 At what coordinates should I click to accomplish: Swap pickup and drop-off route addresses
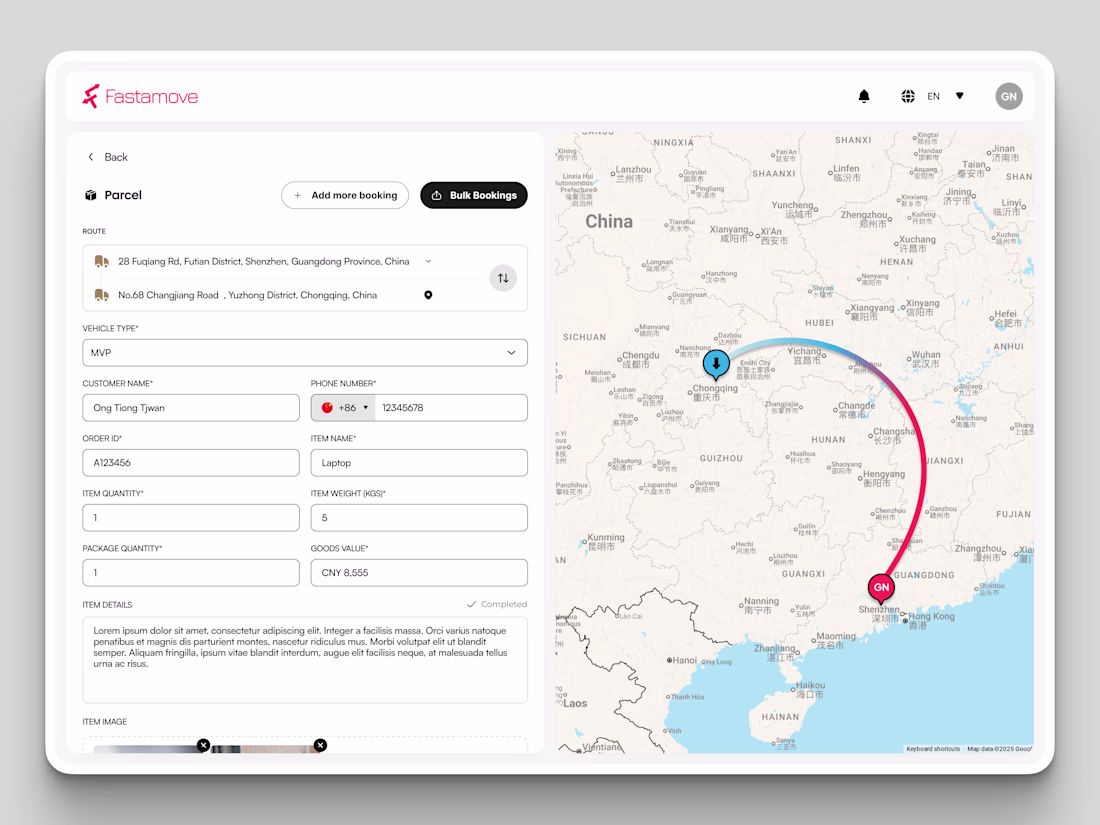tap(503, 278)
